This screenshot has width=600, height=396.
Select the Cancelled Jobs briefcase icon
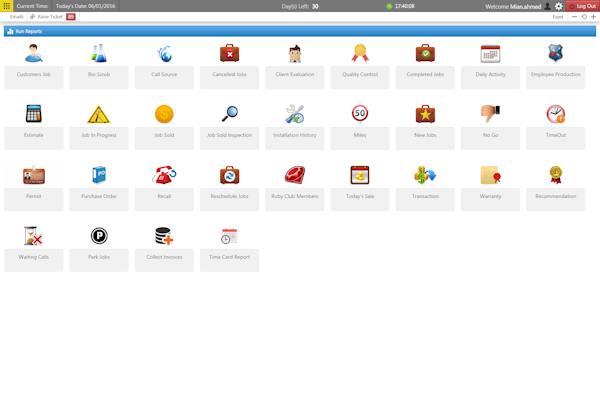tap(230, 53)
